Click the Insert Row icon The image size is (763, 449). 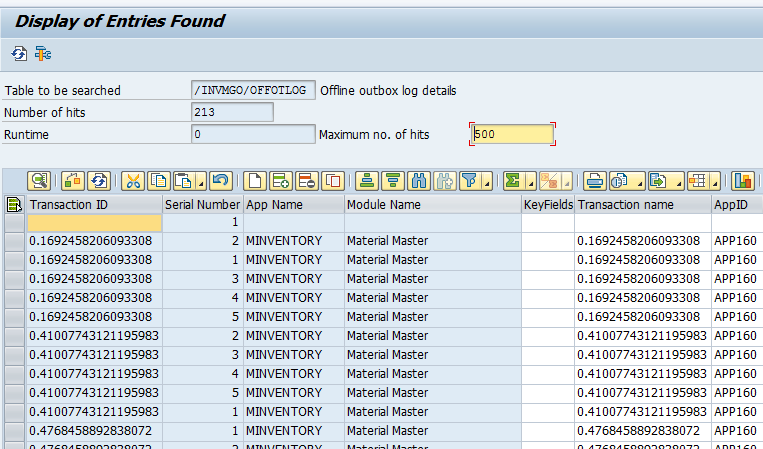tap(281, 181)
